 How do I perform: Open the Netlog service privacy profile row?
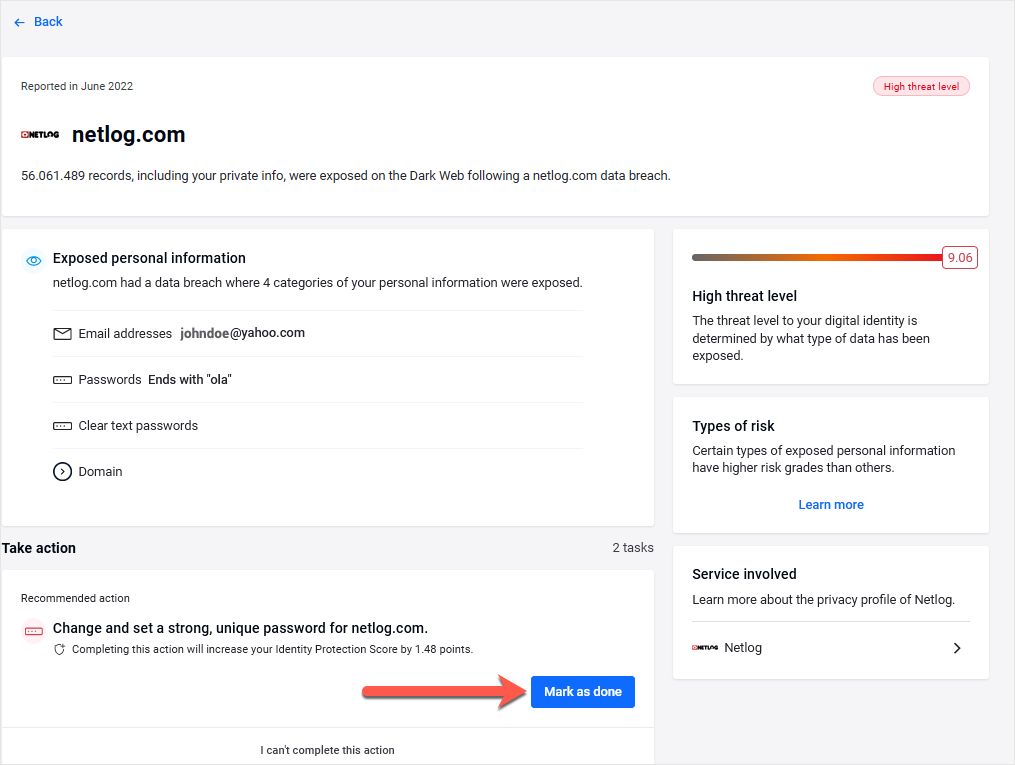pyautogui.click(x=831, y=648)
